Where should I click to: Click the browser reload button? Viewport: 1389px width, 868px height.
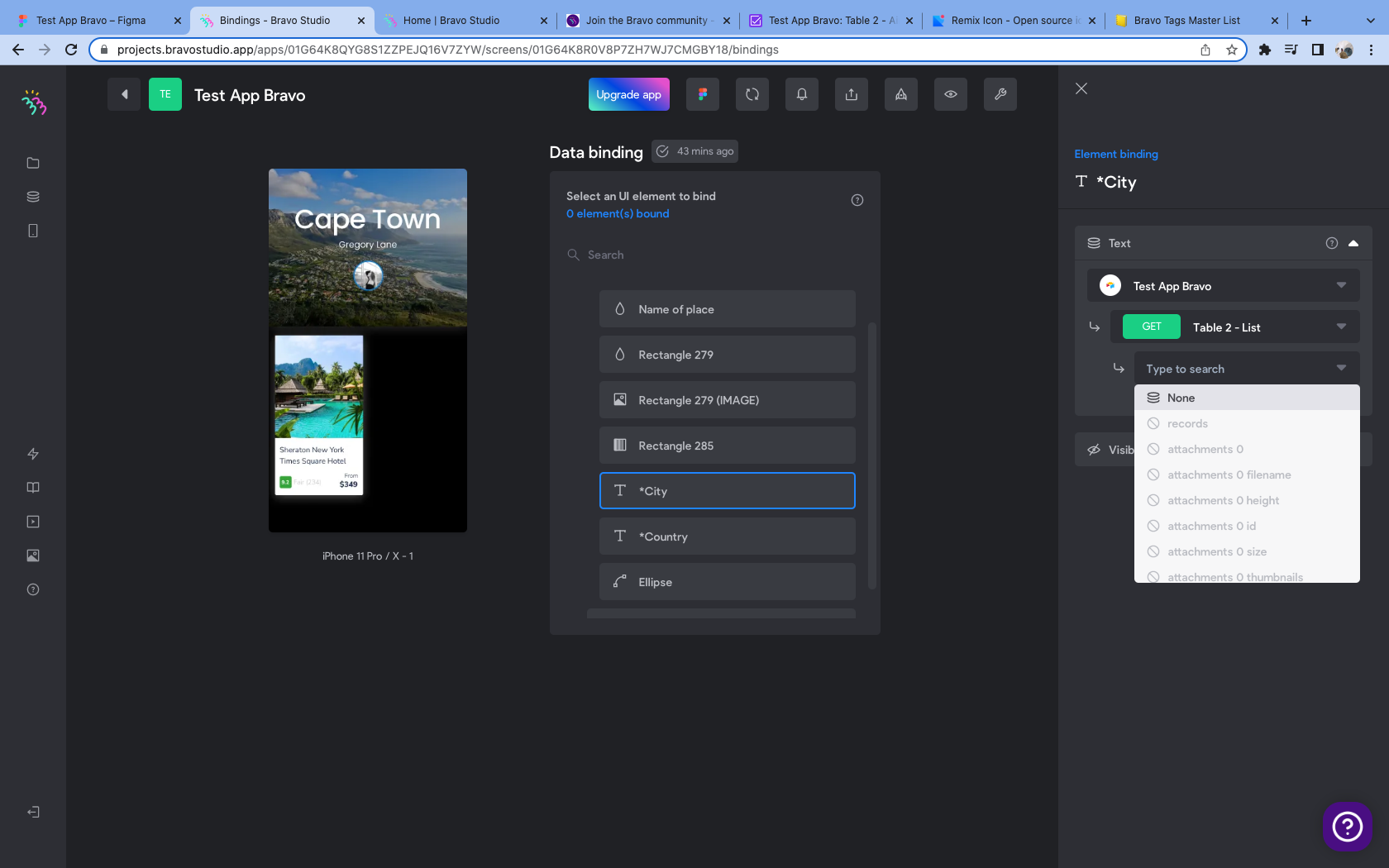point(71,50)
